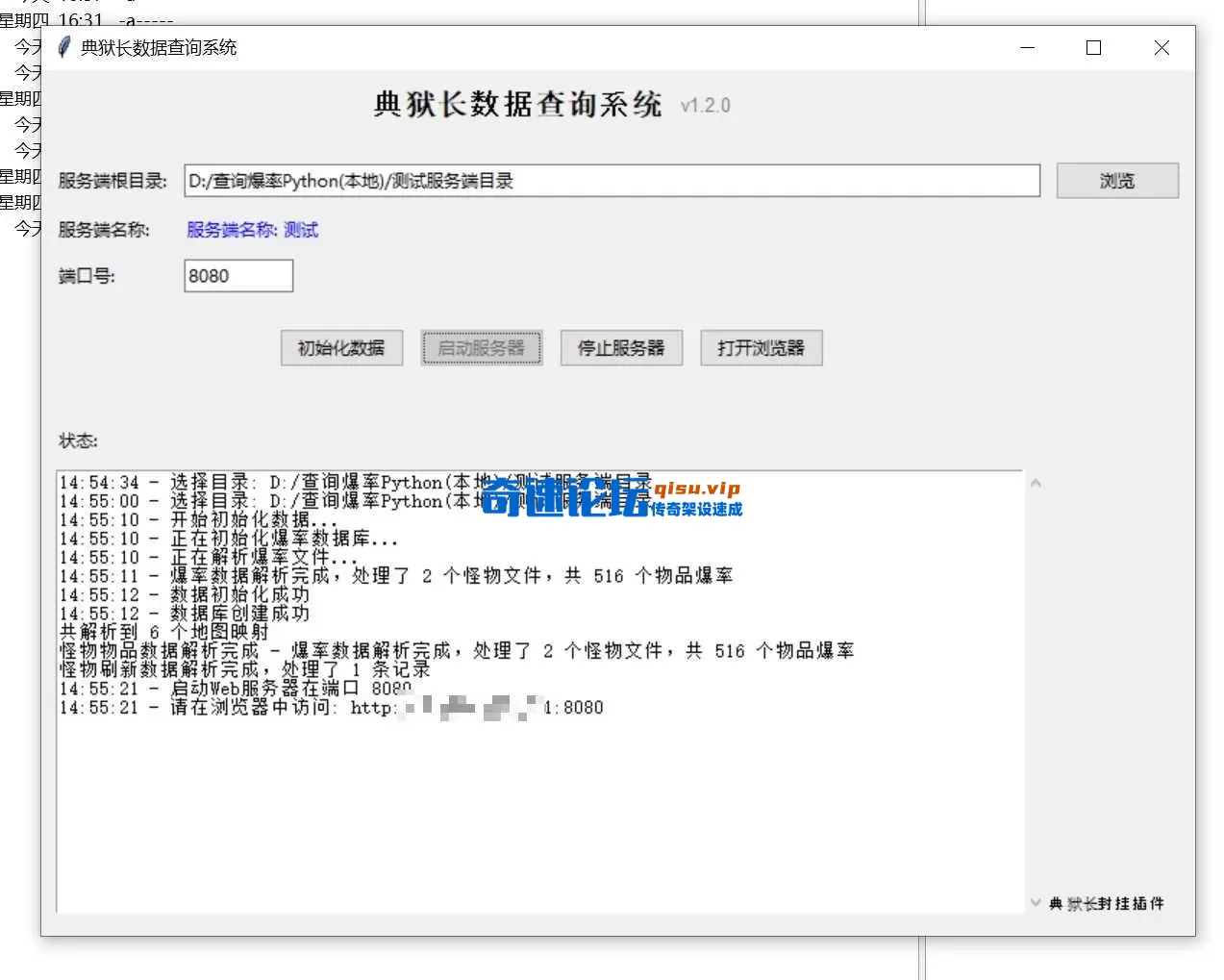
Task: Minimize the 典狱长数据查询系统 window
Action: pos(1027,47)
